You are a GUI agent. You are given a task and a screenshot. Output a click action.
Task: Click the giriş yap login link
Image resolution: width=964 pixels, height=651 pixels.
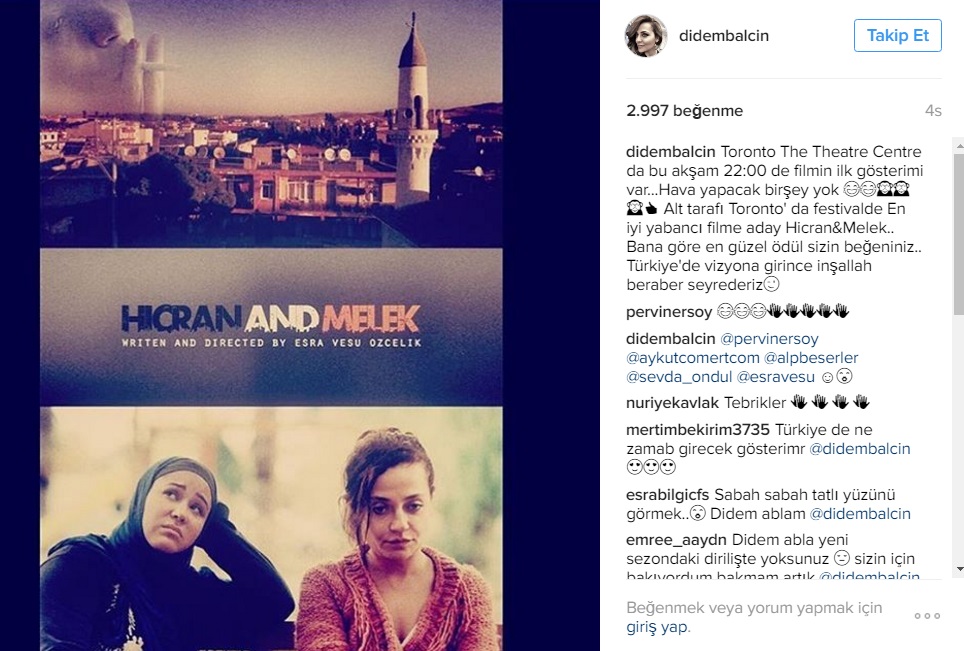click(x=657, y=627)
